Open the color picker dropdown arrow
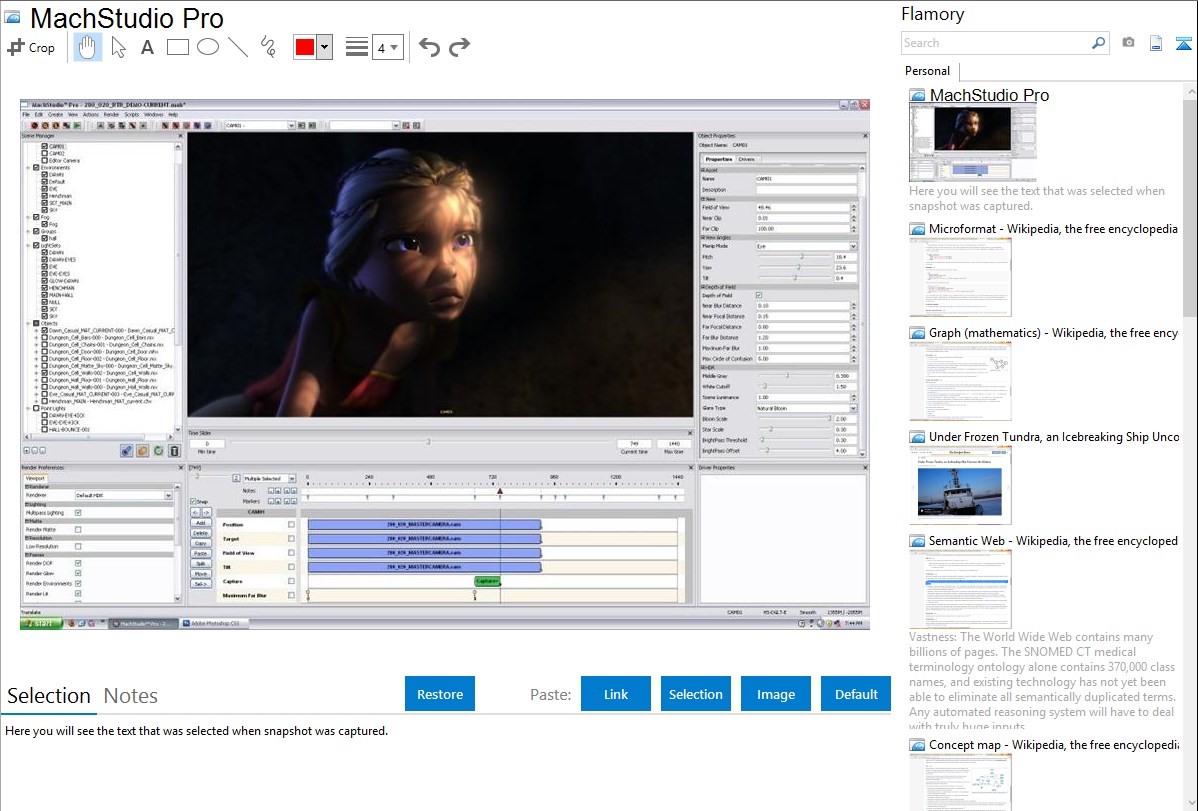This screenshot has width=1198, height=811. pos(324,47)
